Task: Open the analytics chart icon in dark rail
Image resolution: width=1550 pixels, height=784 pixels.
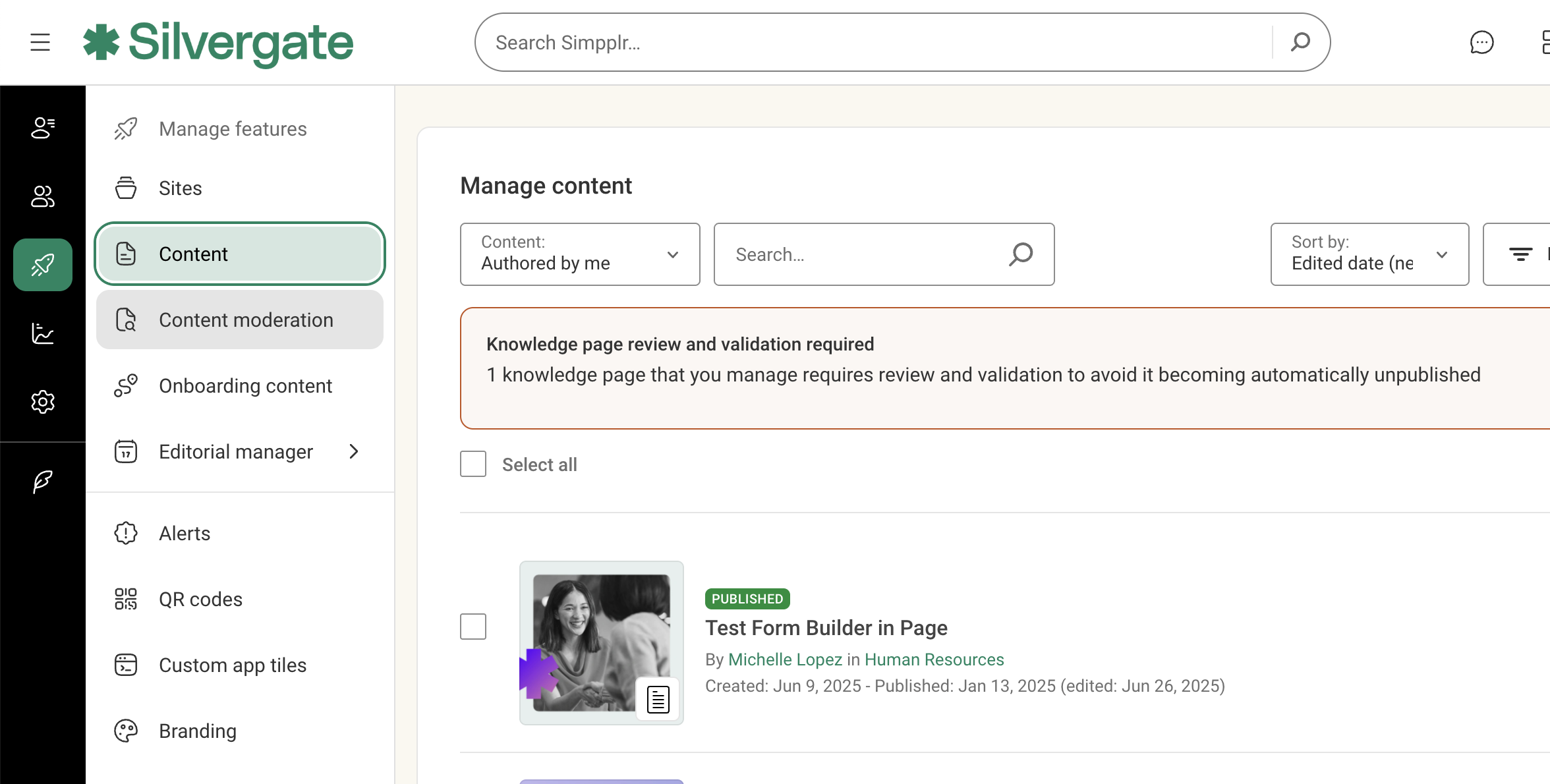Action: [x=43, y=333]
